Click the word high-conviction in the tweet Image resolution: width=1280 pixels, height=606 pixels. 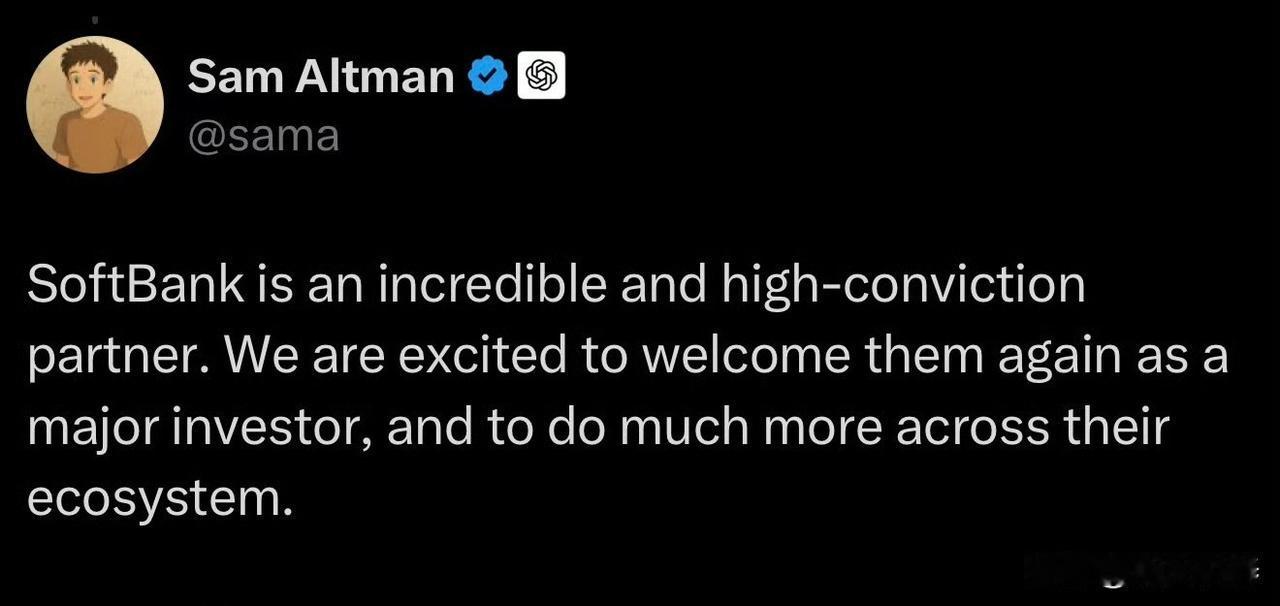pos(900,286)
